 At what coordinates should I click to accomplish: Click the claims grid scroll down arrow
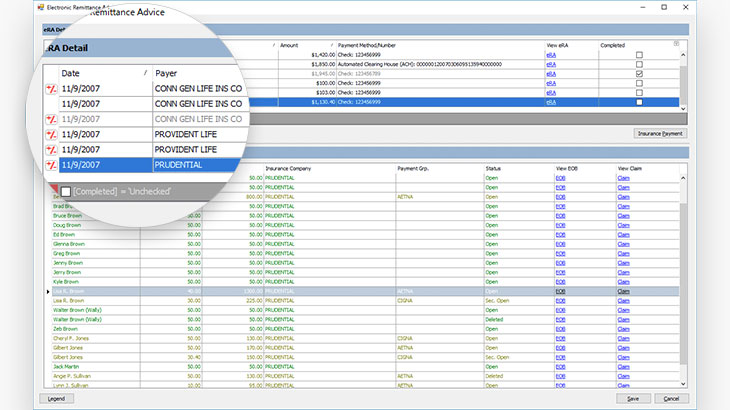(683, 384)
